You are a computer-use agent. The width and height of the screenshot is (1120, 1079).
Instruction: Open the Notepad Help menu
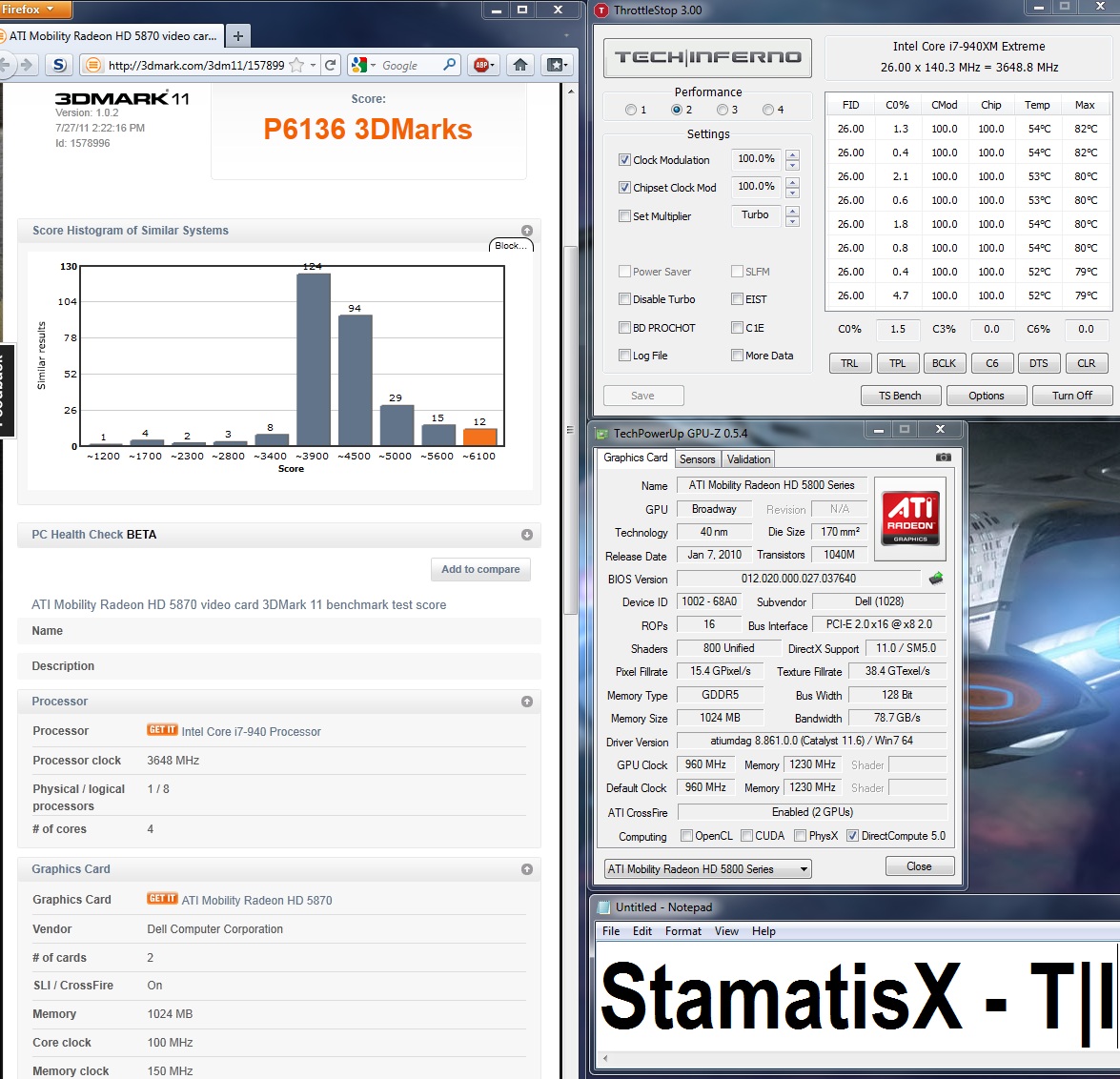764,931
